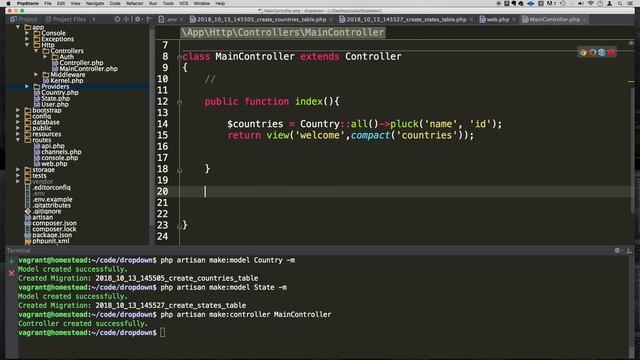Open composer.json in project tree
Screen dimensions: 640x360
54,223
